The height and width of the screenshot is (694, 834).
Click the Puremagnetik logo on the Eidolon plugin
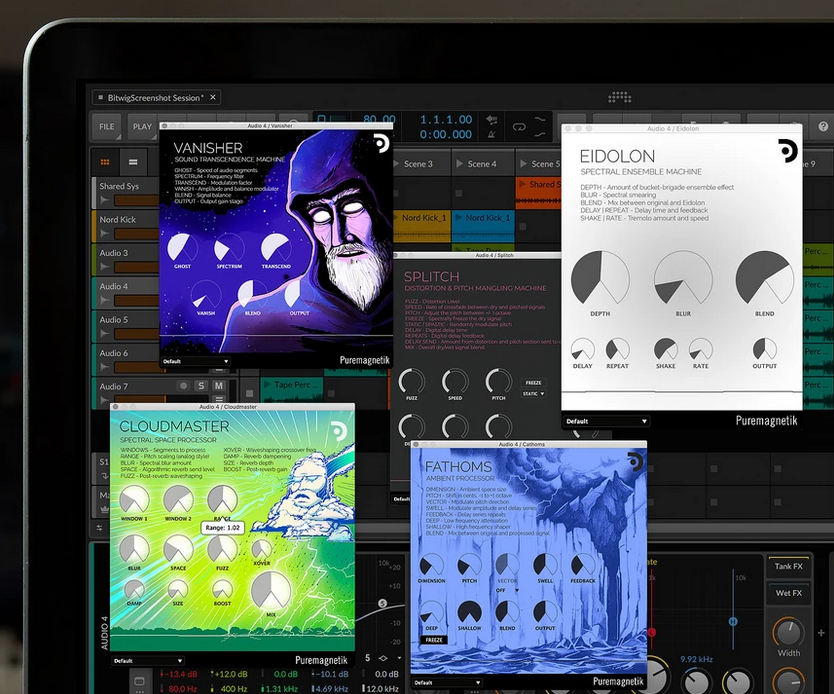pyautogui.click(x=766, y=420)
